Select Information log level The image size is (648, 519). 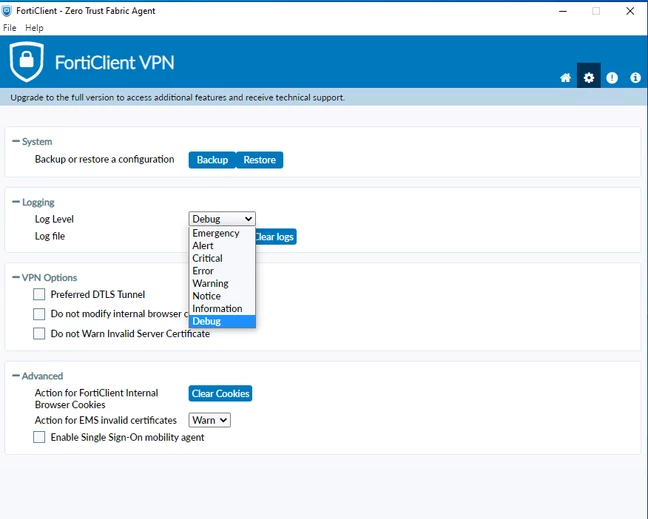click(x=222, y=309)
